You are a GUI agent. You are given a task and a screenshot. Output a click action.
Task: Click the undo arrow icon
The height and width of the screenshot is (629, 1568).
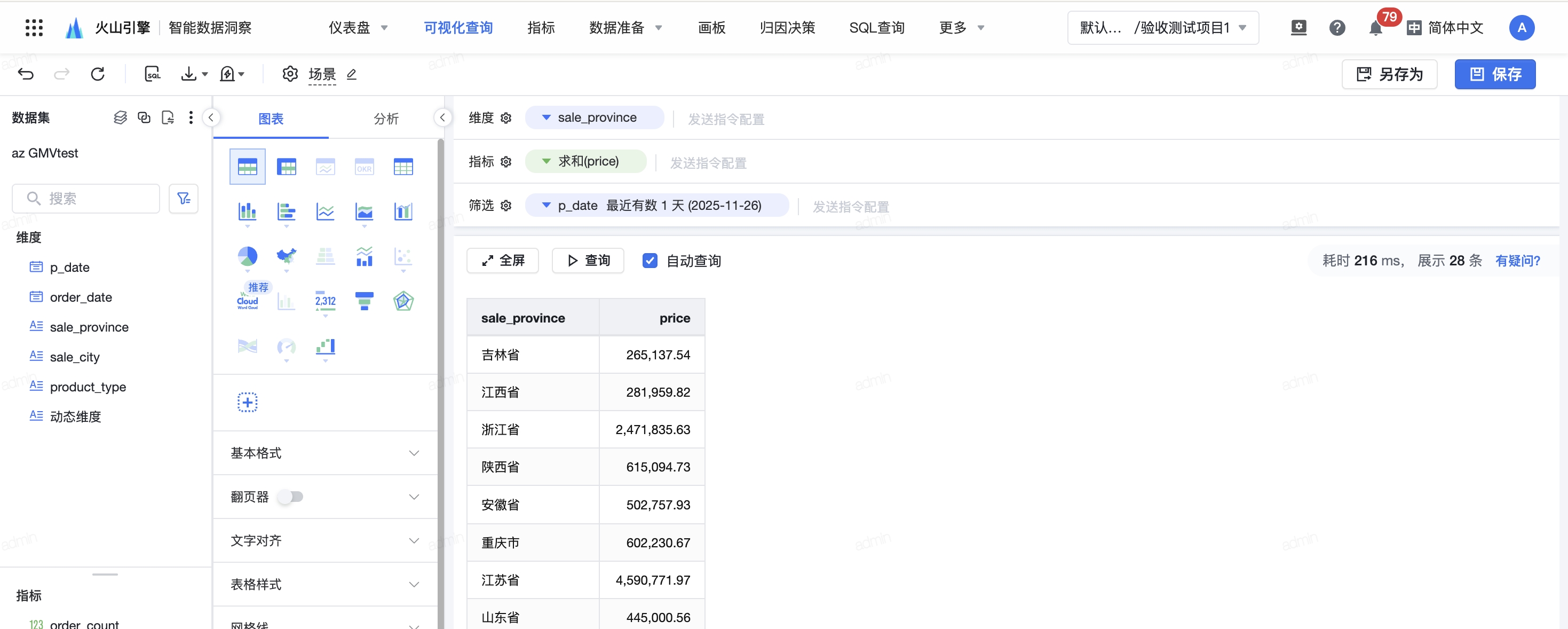click(x=26, y=74)
